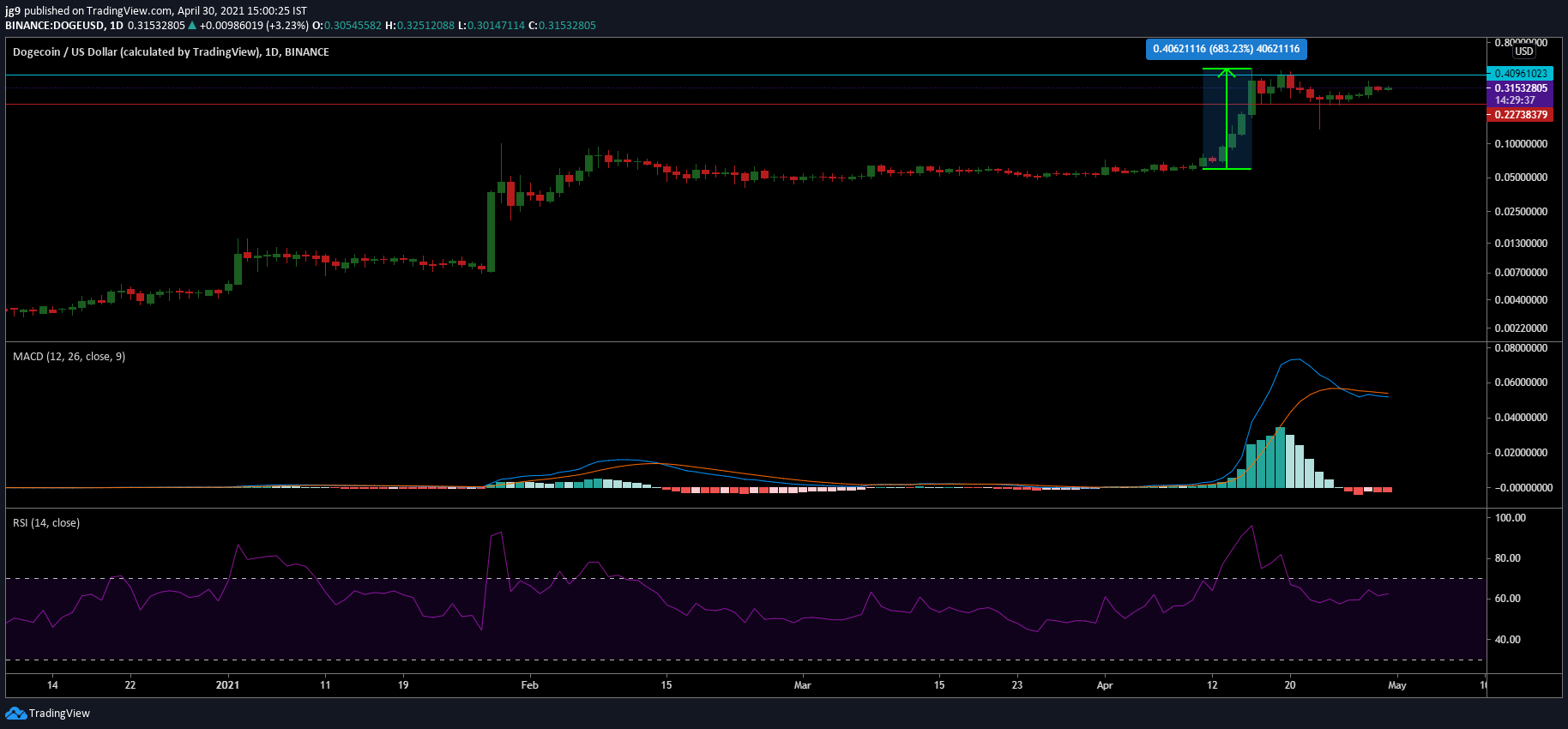Click the red 0.22738379 price tag
Image resolution: width=1568 pixels, height=729 pixels.
[x=1519, y=115]
